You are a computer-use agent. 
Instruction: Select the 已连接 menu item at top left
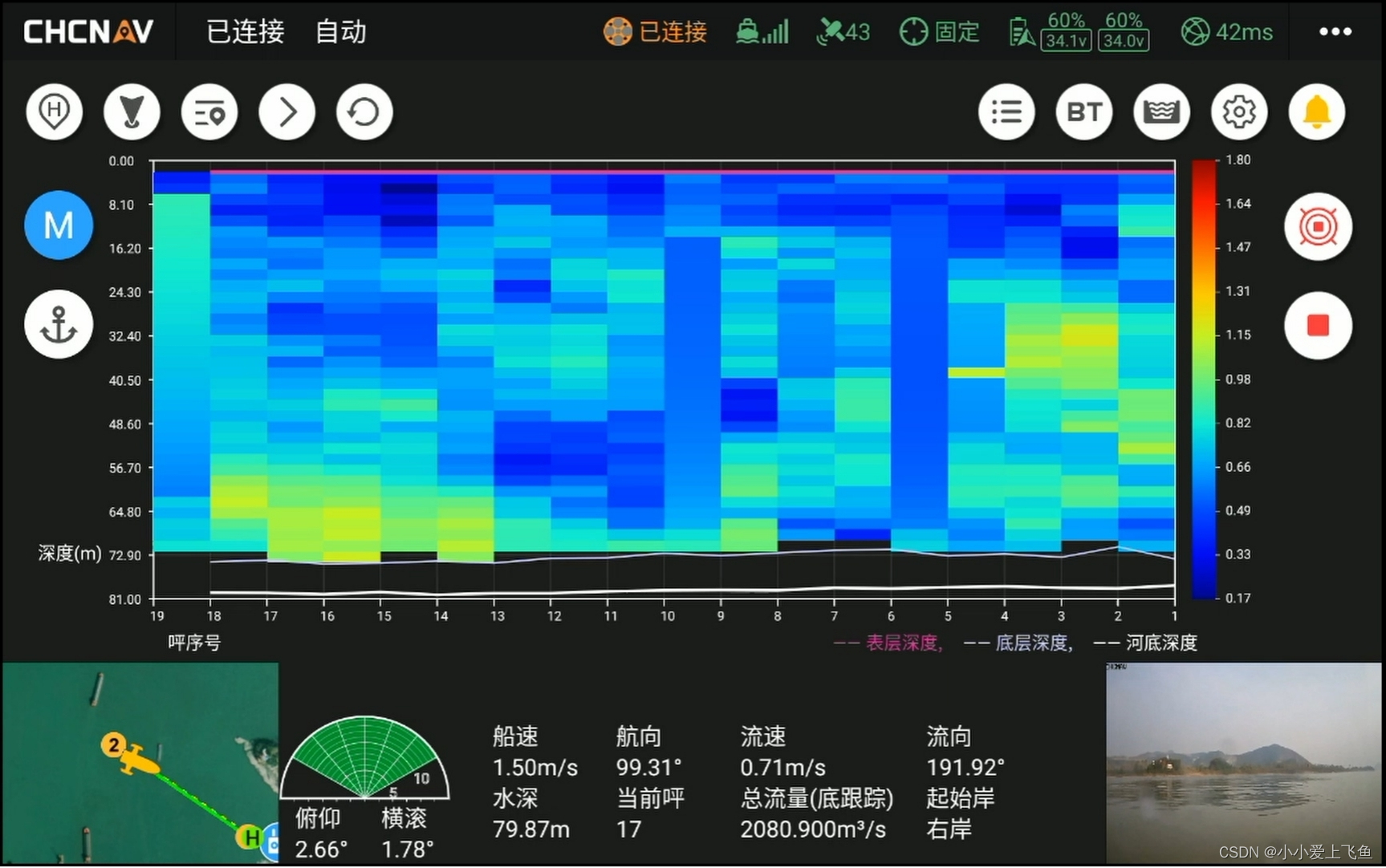click(x=243, y=32)
